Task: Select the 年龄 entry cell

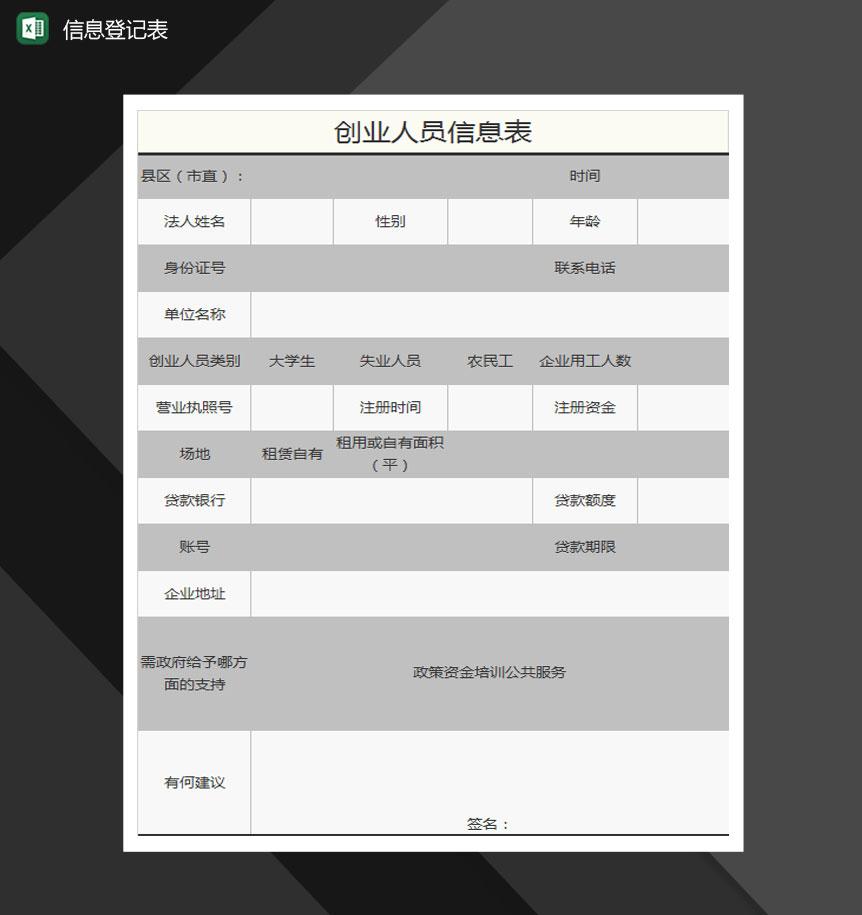Action: coord(683,221)
